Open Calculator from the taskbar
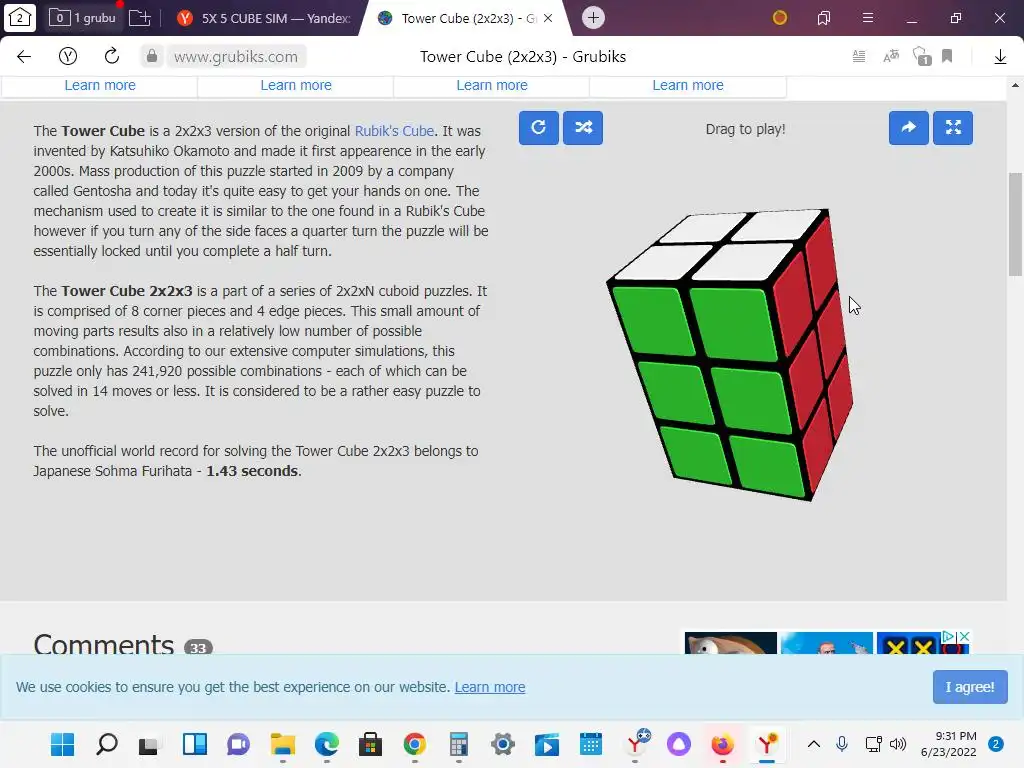 pos(458,744)
